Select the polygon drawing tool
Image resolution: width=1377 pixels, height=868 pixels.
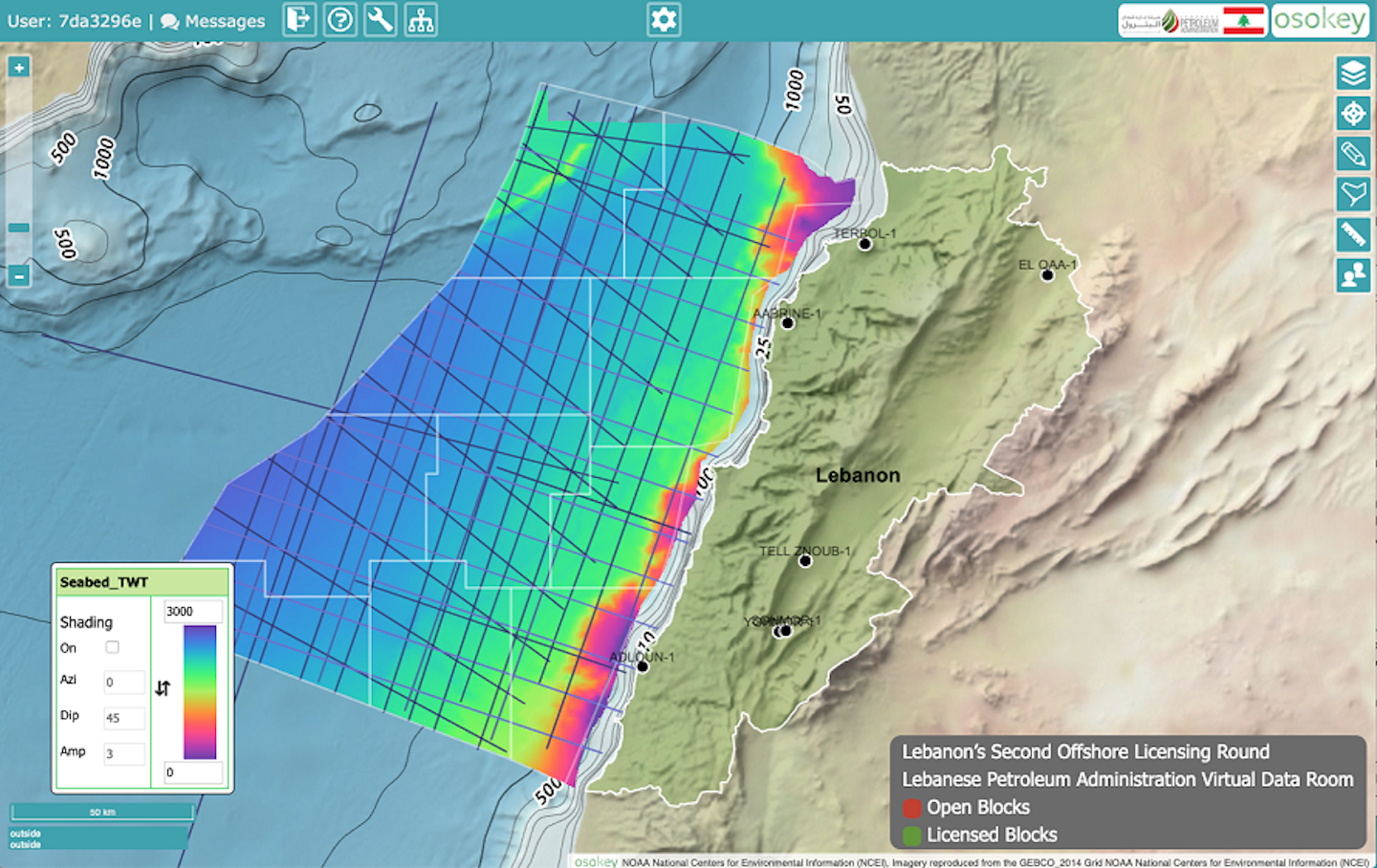tap(1352, 193)
